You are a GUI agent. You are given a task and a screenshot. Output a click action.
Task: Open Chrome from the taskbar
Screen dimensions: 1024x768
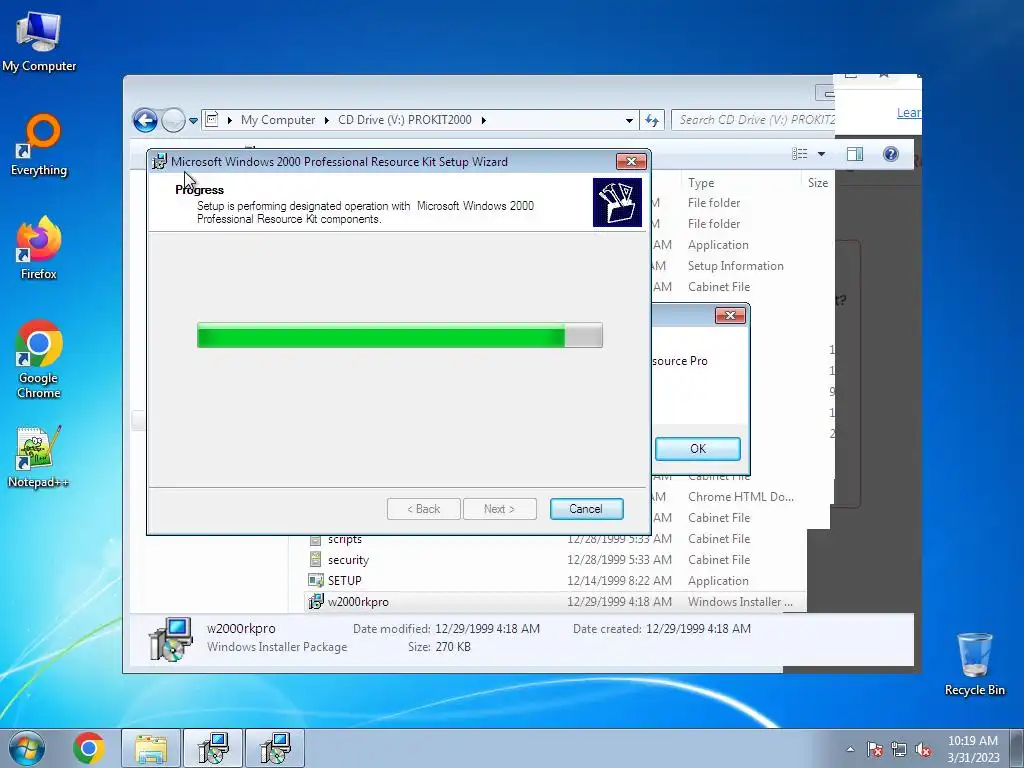89,748
